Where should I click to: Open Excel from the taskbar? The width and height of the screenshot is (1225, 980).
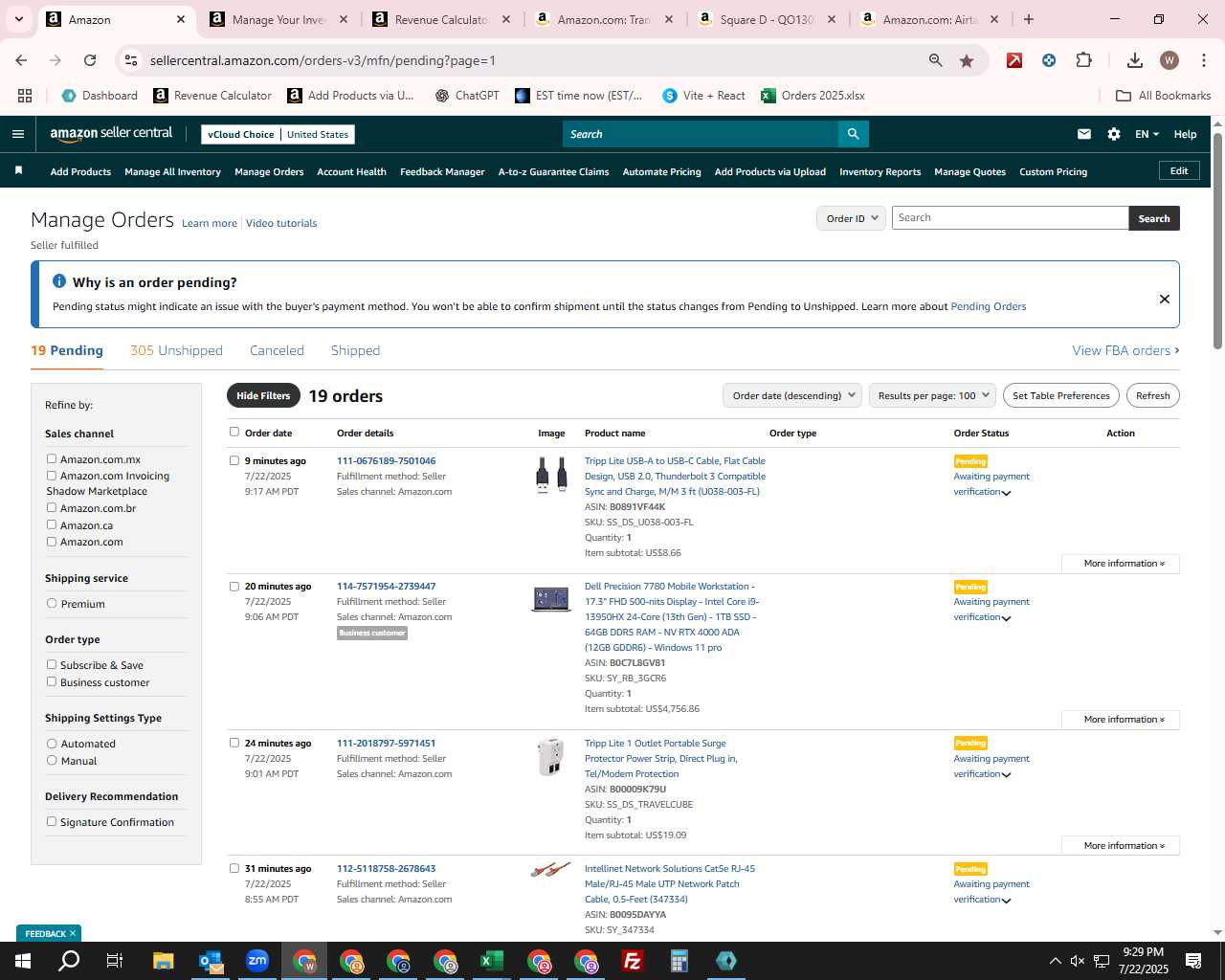pos(492,961)
